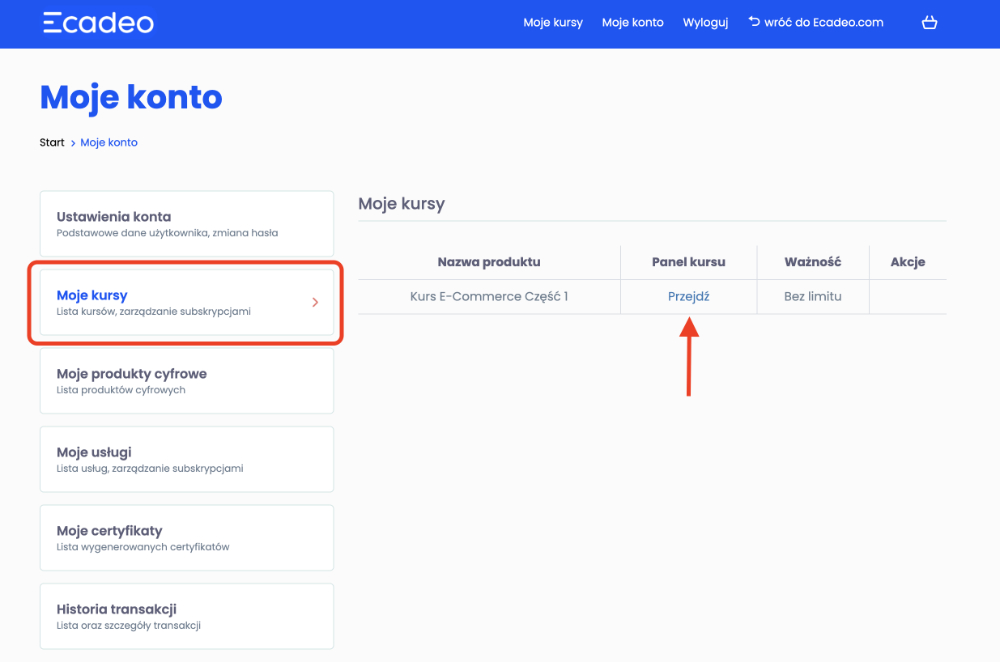Screen dimensions: 1000x662
Task: Click 'Moje konto' breadcrumb link
Action: tap(109, 143)
